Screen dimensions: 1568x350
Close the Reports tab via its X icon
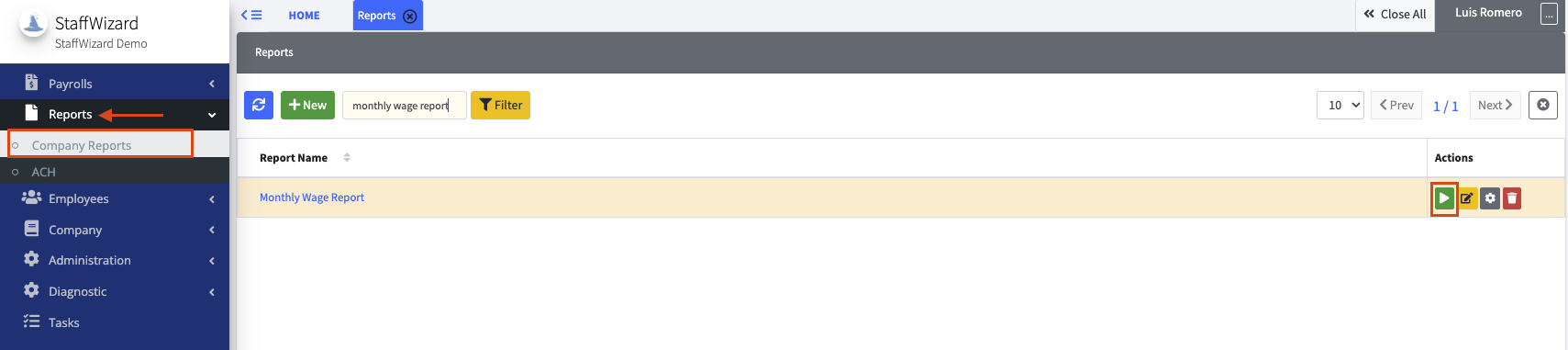[x=410, y=16]
